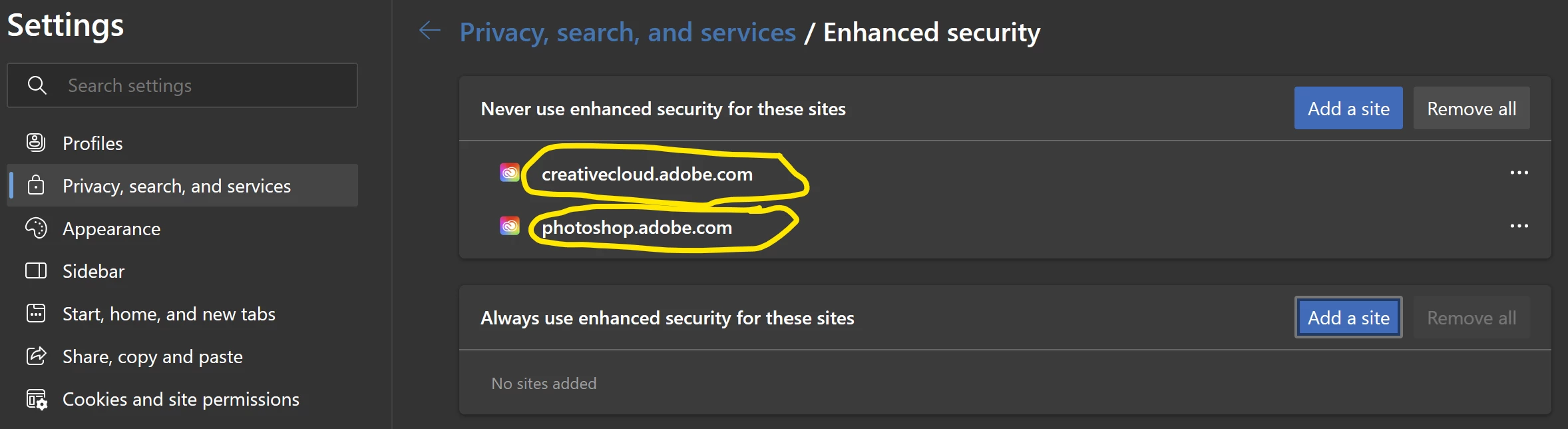Click the search magnifier icon
The height and width of the screenshot is (429, 1568).
tap(37, 85)
